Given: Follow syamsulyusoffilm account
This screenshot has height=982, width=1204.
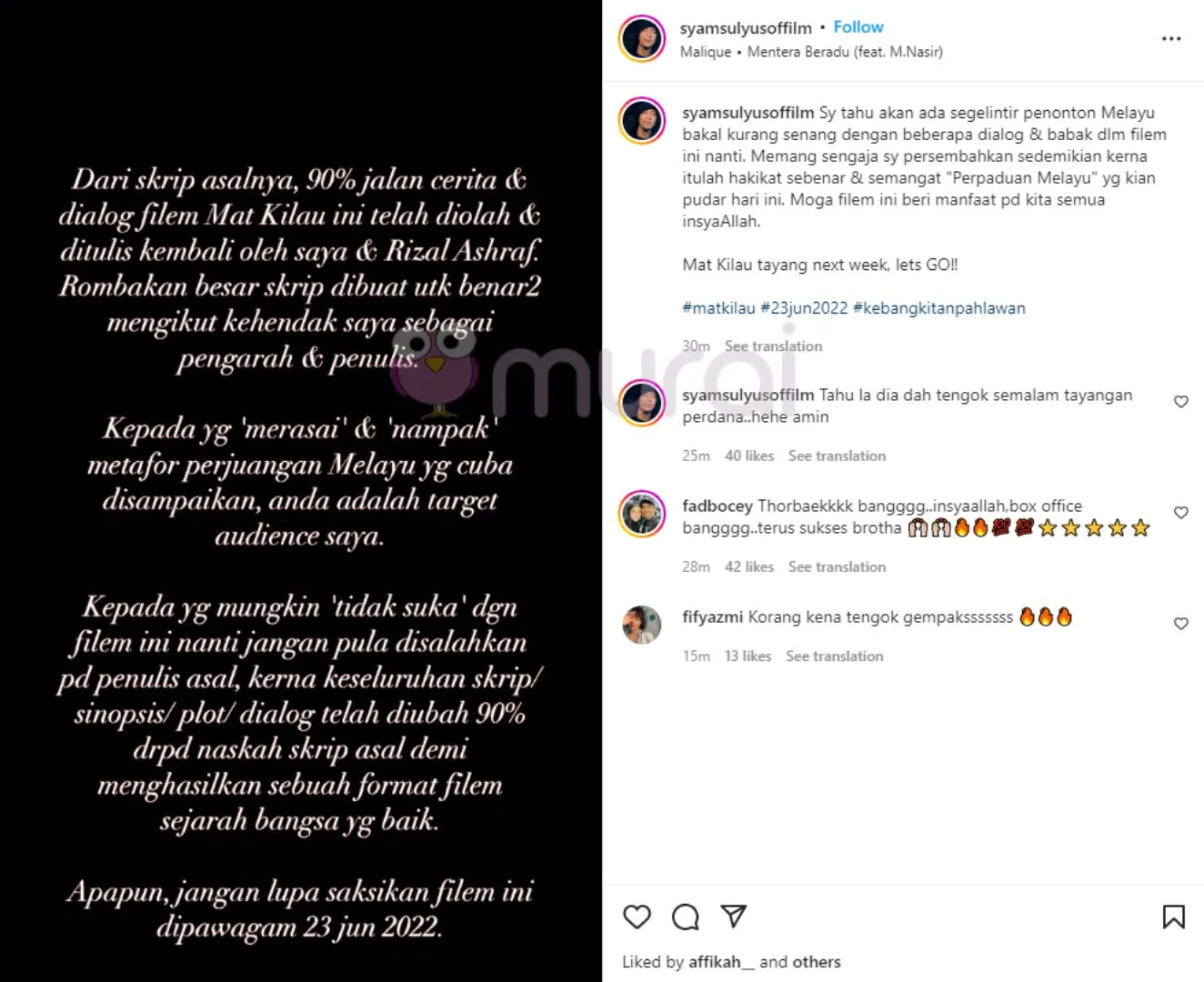Looking at the screenshot, I should [858, 27].
